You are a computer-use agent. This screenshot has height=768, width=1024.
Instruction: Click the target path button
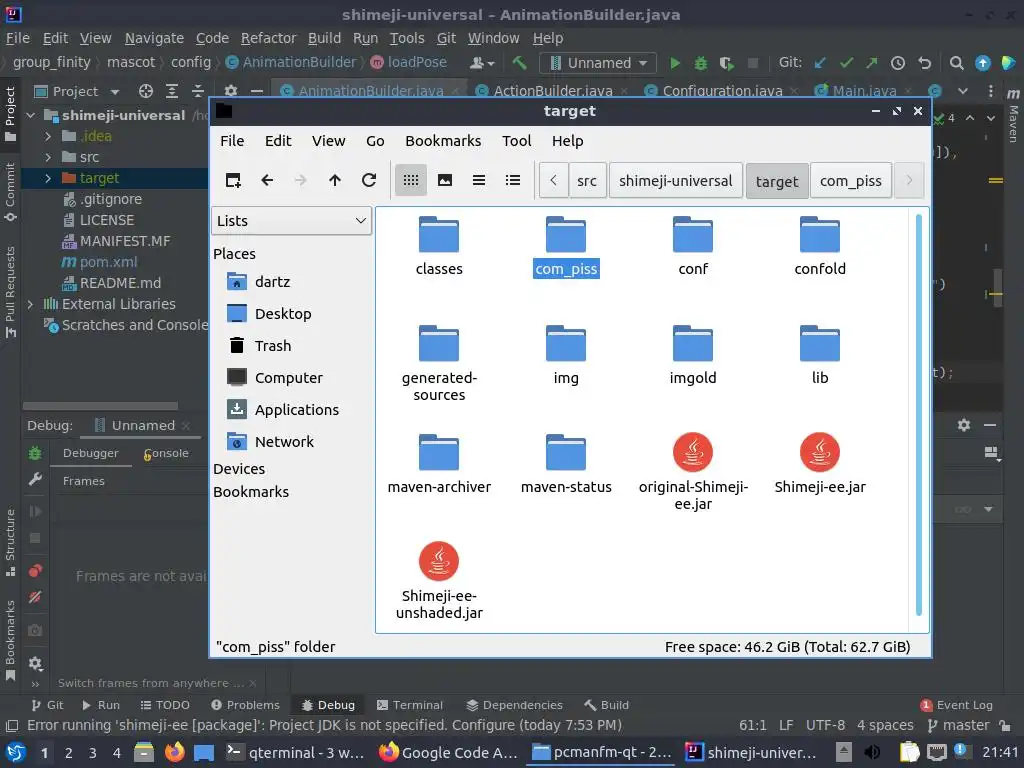click(x=776, y=181)
